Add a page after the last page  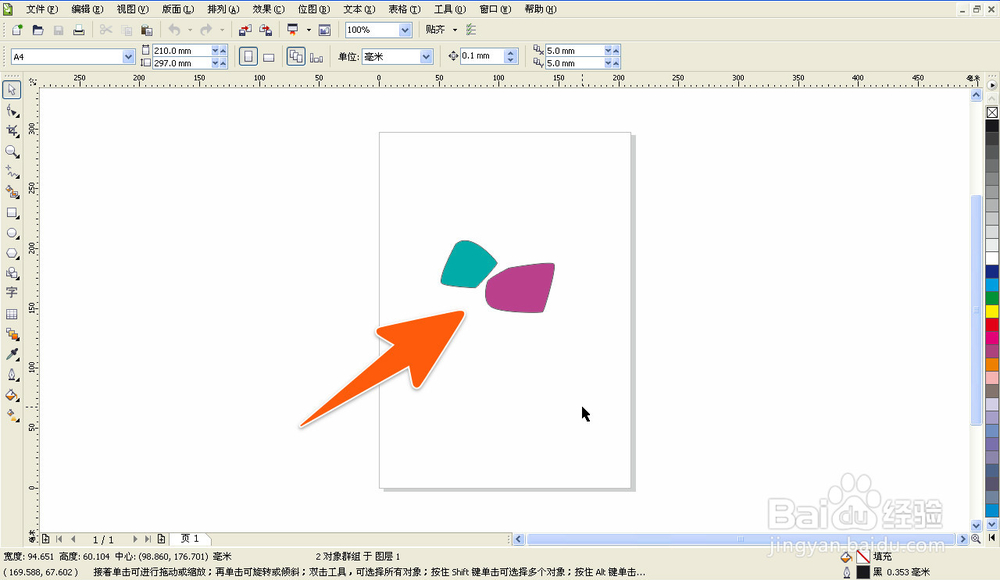coord(161,539)
